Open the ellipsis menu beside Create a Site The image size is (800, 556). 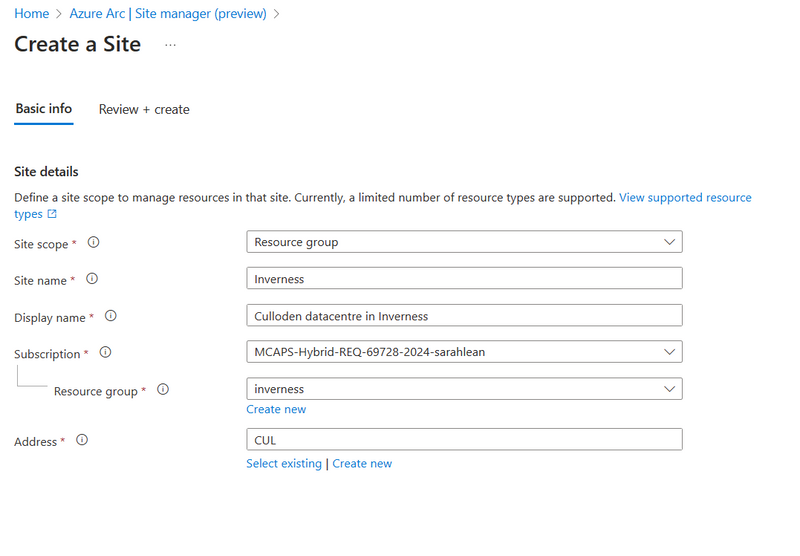point(170,45)
